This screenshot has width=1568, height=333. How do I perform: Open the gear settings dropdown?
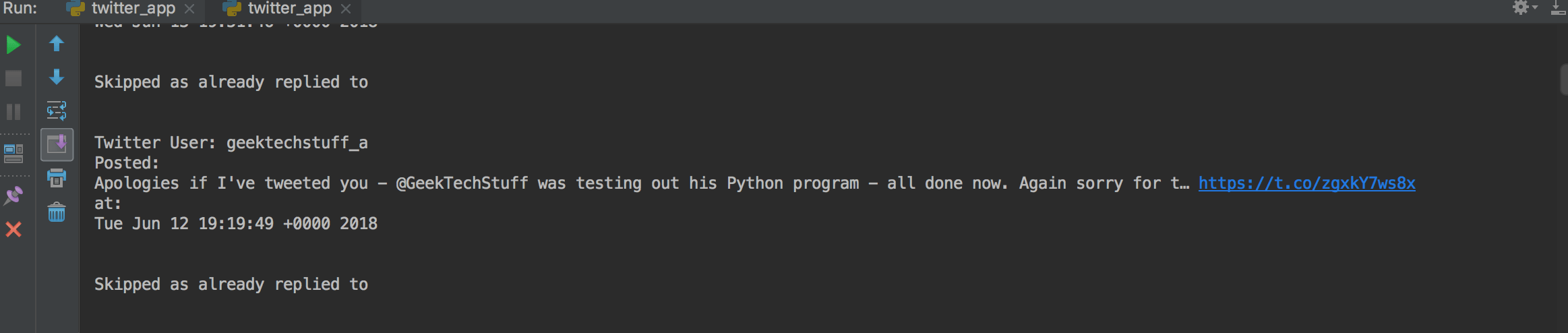pos(1524,8)
